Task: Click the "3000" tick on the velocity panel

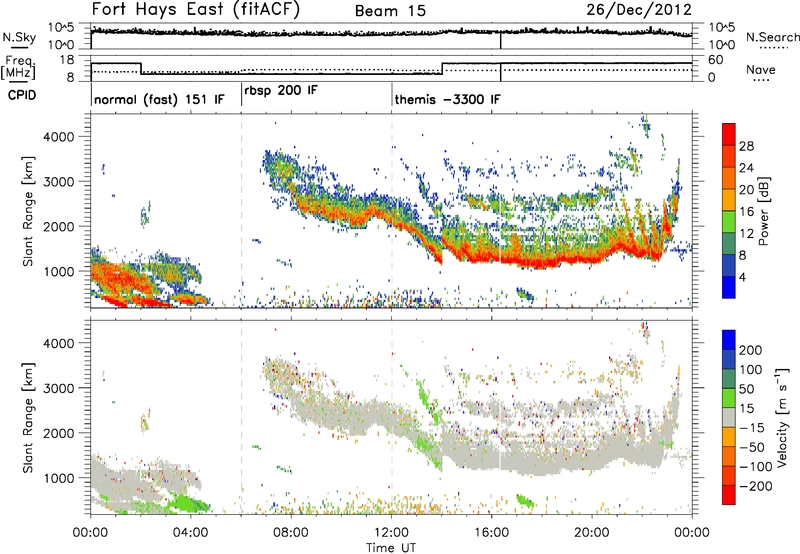Action: (x=58, y=388)
